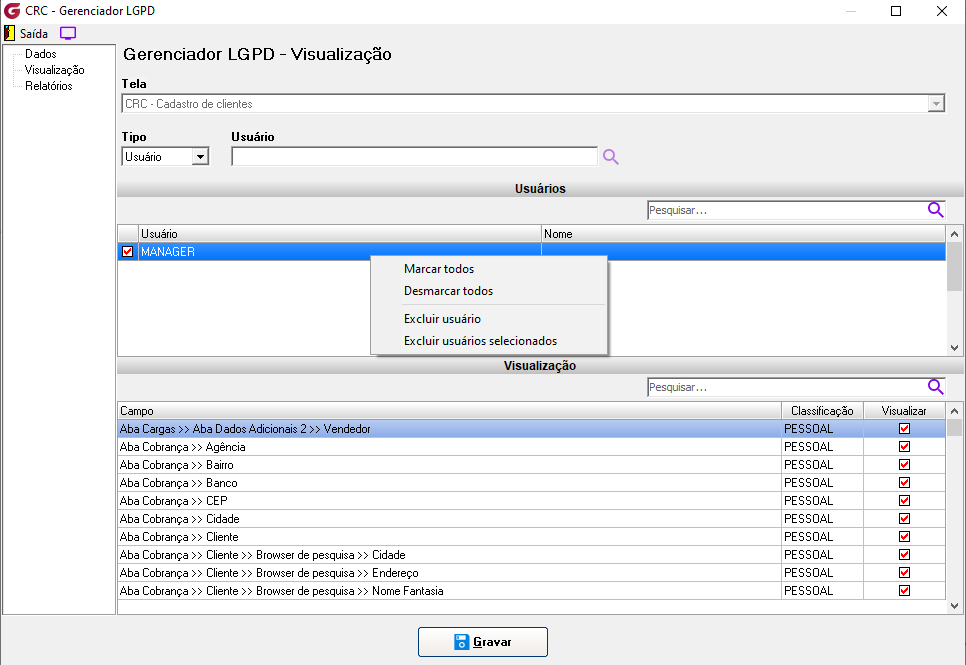
Task: Click the Visualizar column header
Action: (x=904, y=410)
